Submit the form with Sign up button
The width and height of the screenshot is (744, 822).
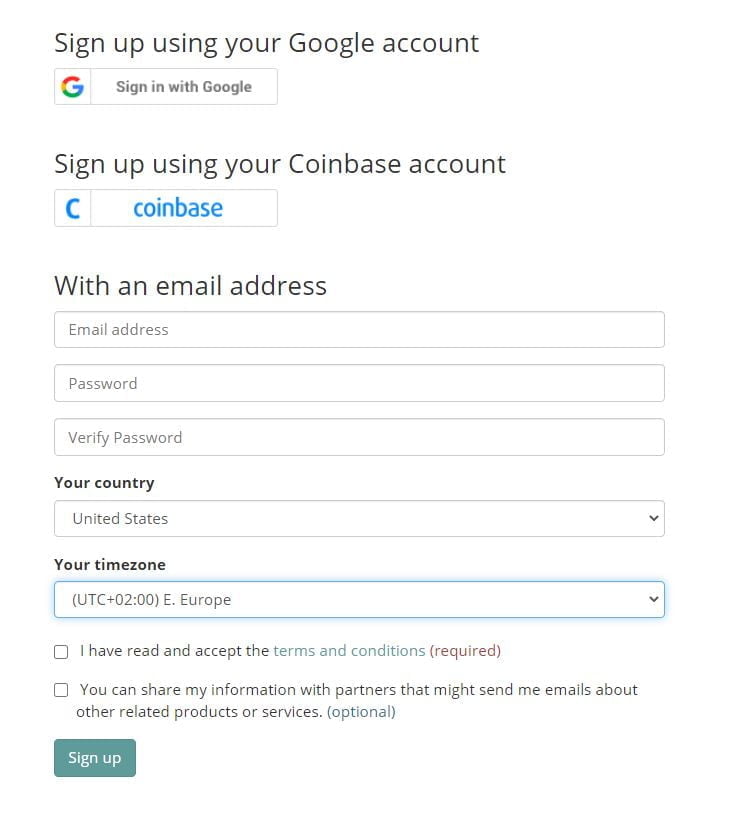coord(95,758)
